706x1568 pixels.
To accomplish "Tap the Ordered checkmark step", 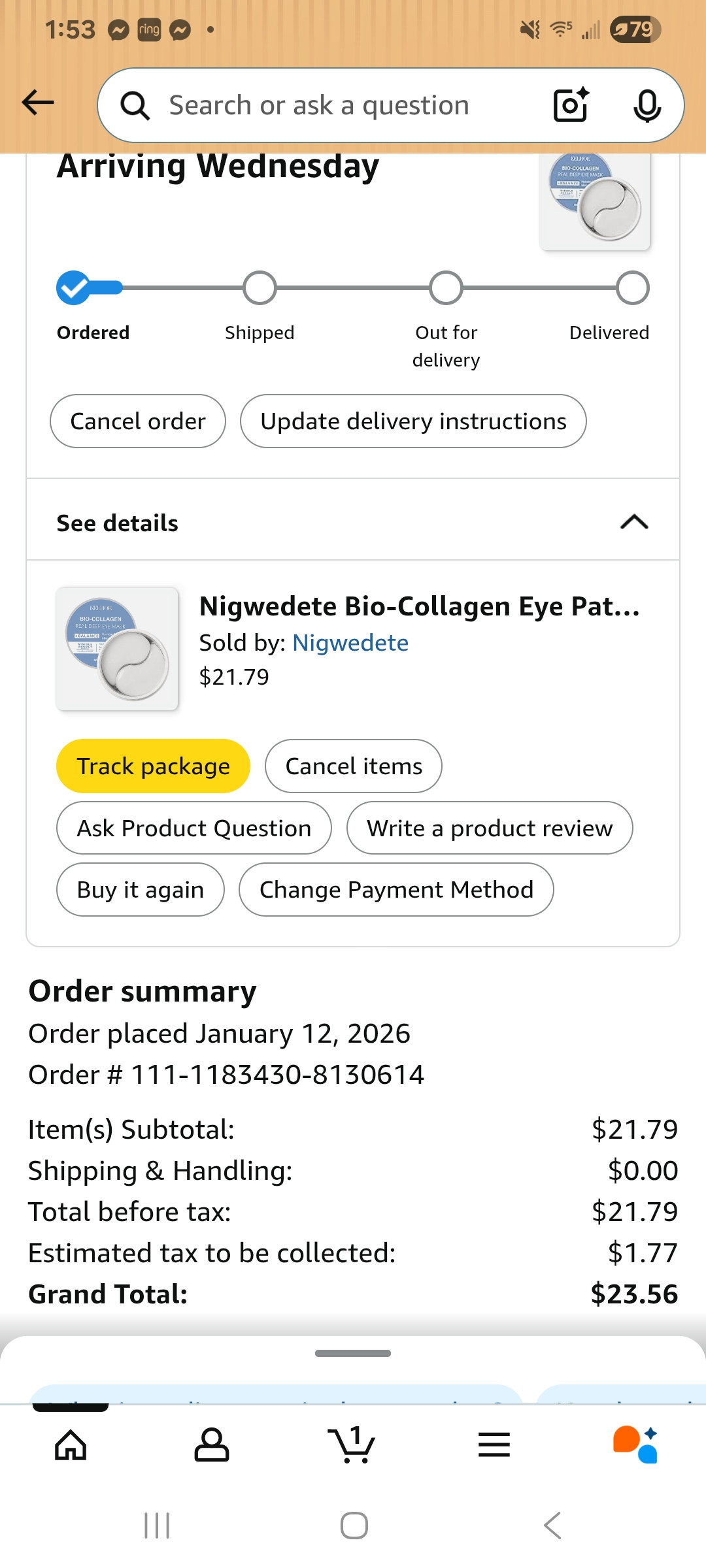I will point(73,288).
